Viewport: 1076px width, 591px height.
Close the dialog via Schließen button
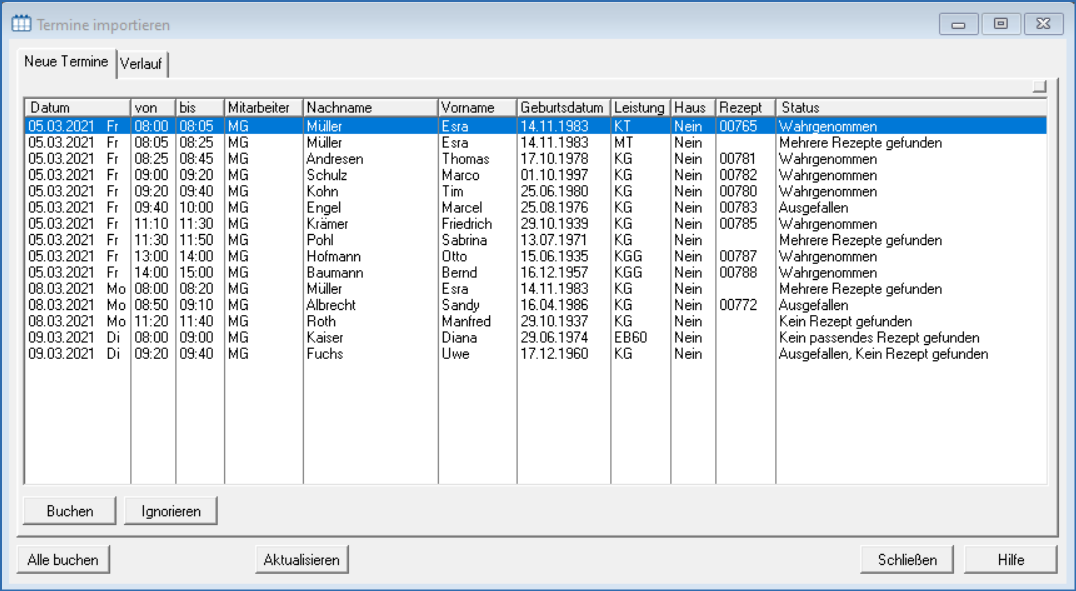(x=906, y=559)
